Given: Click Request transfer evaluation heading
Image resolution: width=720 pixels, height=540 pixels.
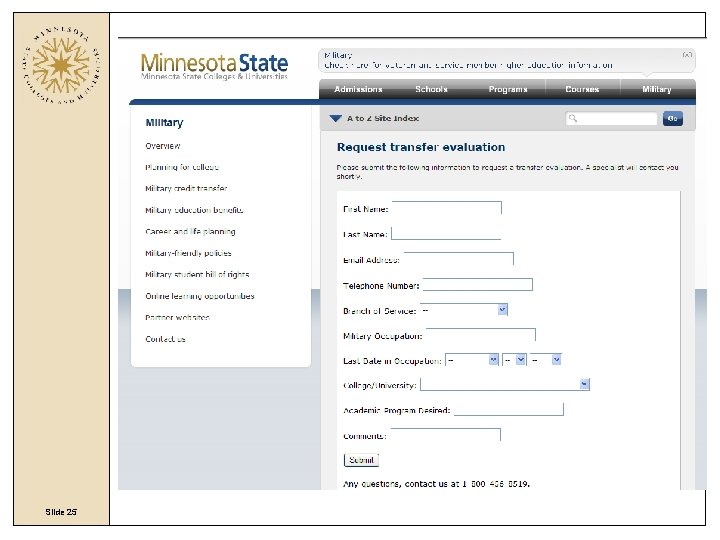Looking at the screenshot, I should click(421, 147).
